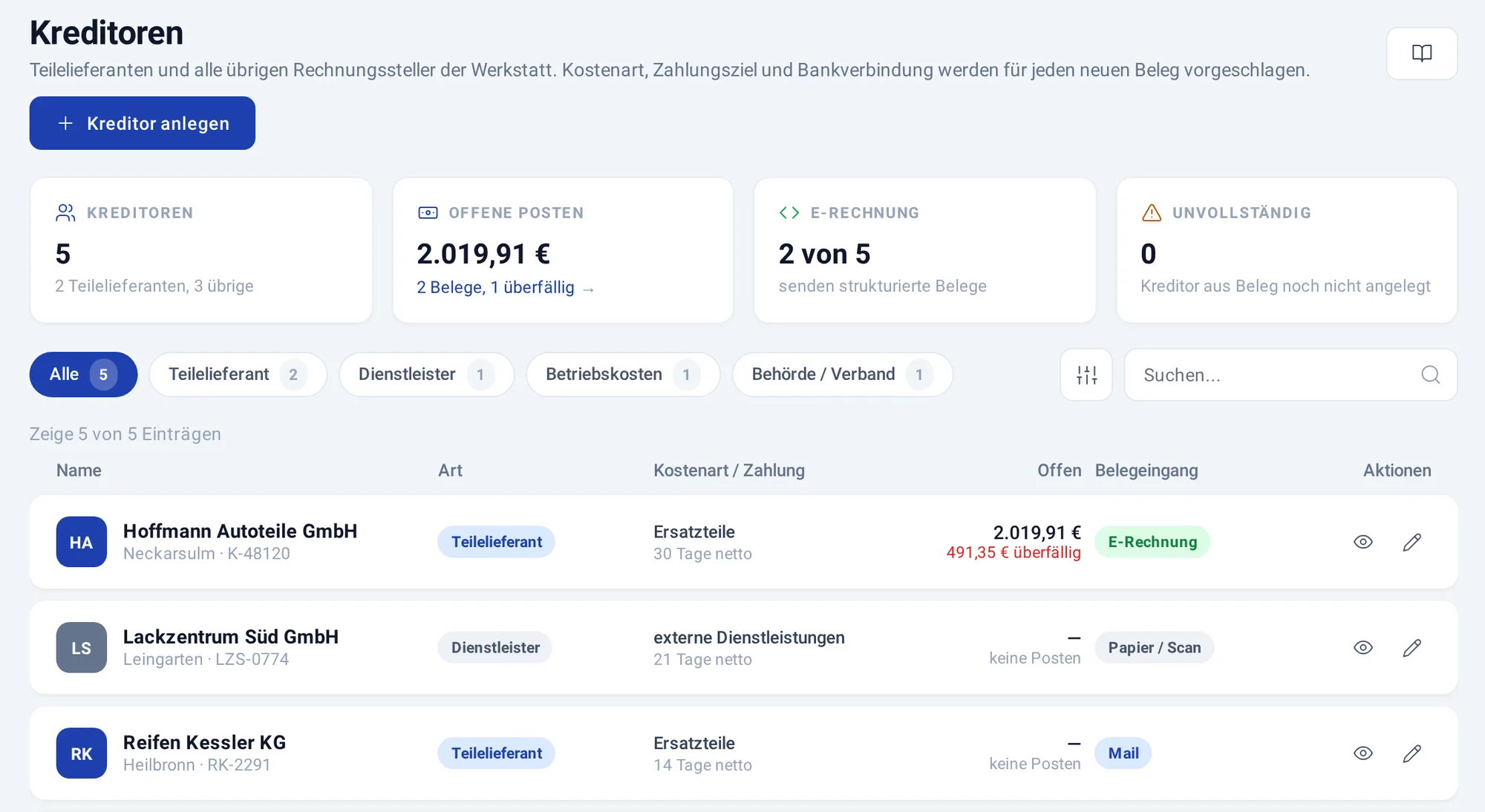Click the Offen column header
The height and width of the screenshot is (812, 1485).
1059,471
